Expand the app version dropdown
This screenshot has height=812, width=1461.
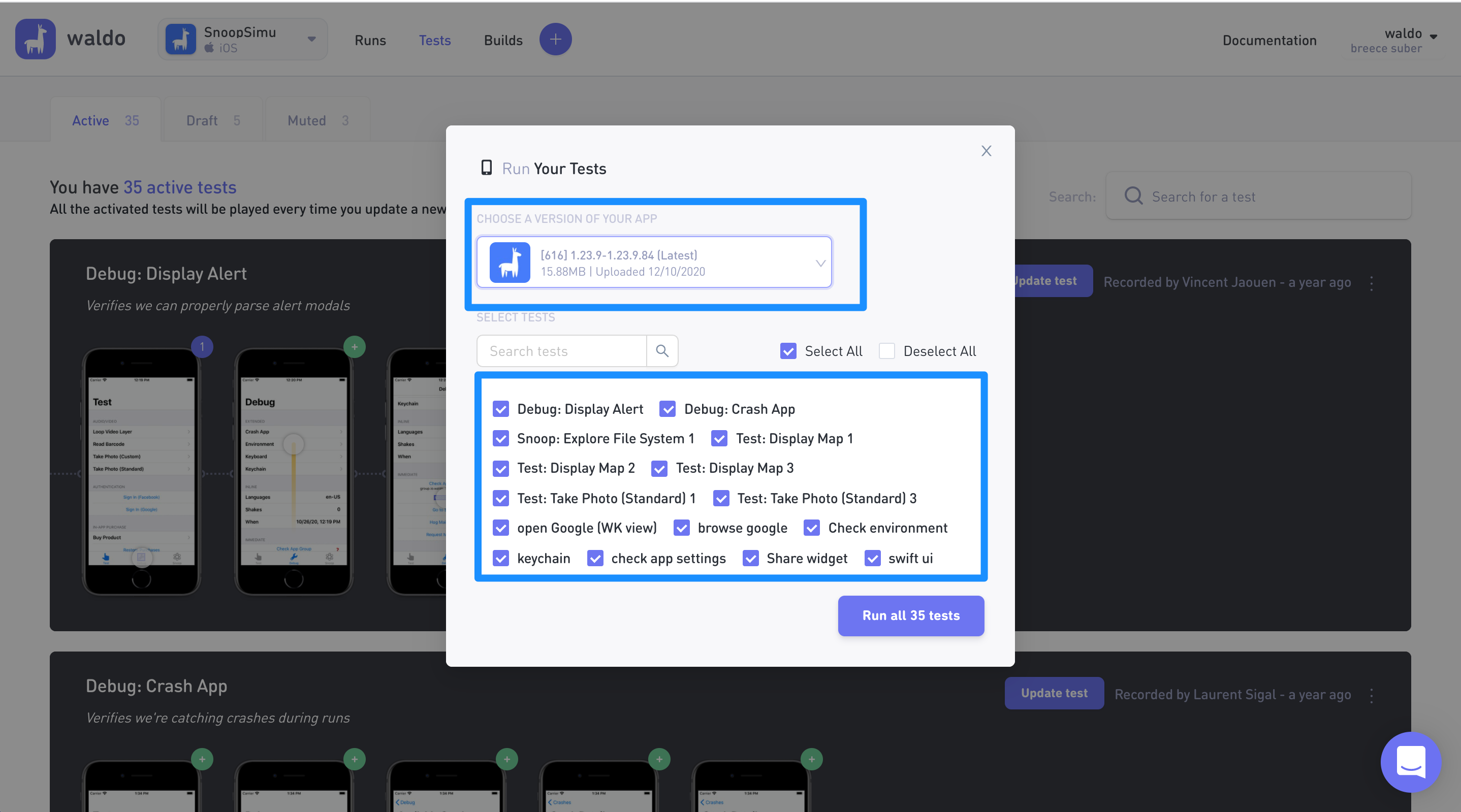[x=654, y=263]
